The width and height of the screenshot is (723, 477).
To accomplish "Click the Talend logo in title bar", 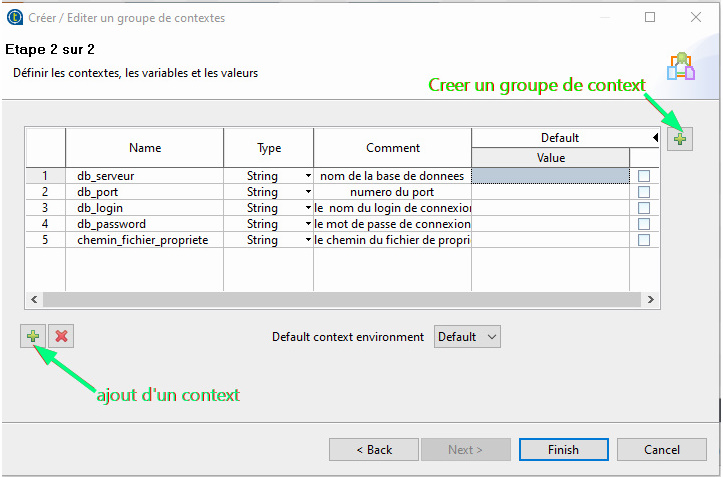I will [x=15, y=18].
